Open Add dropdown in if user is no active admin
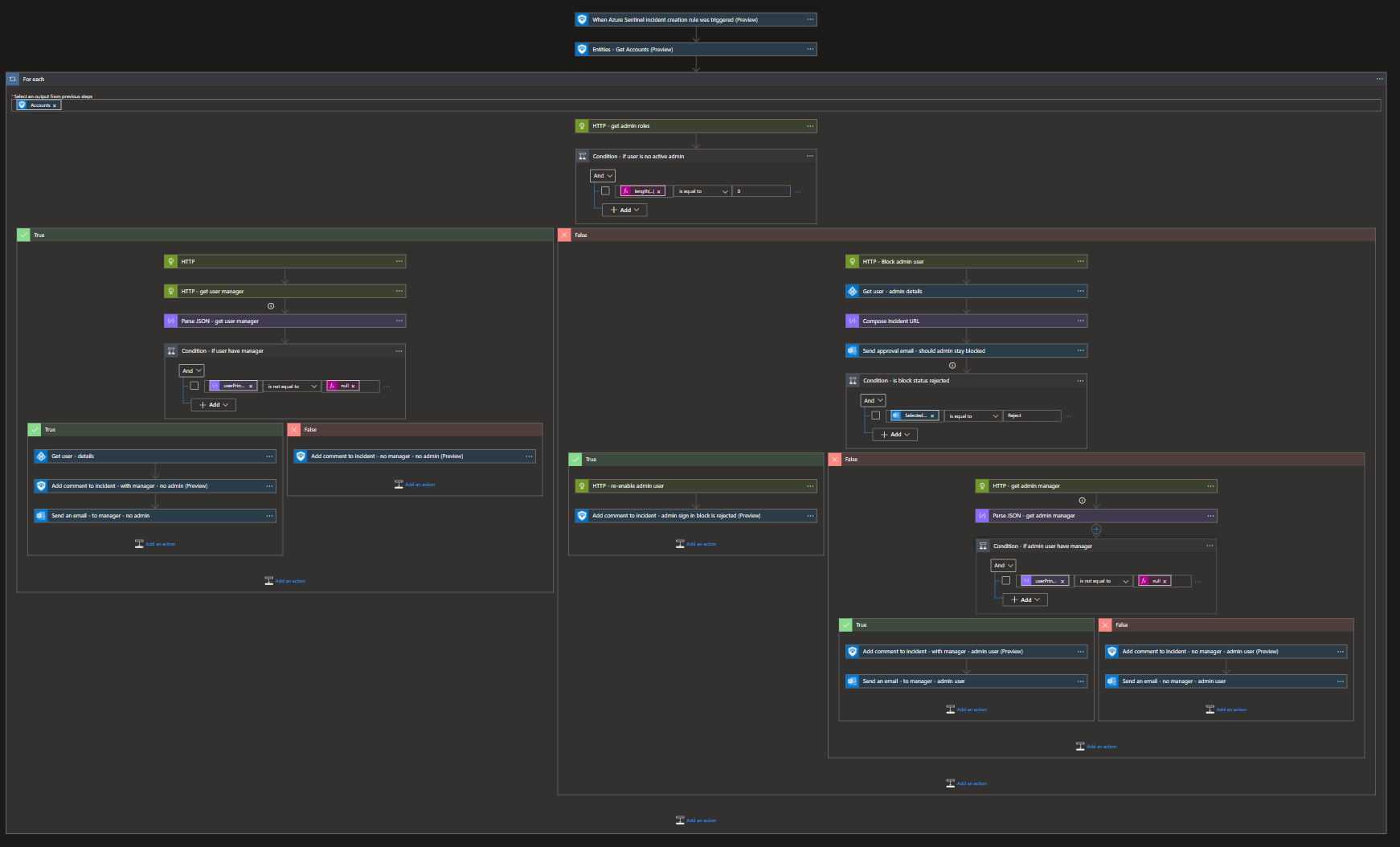 (625, 210)
